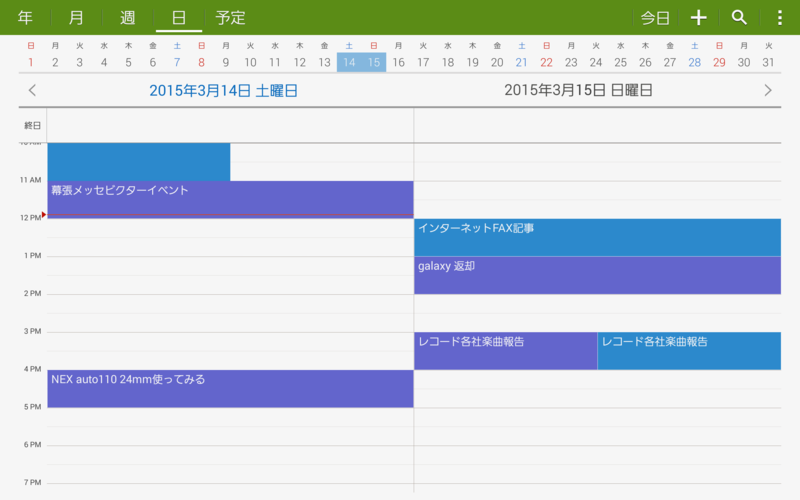The image size is (800, 500).
Task: Select date 23 in date strip
Action: pyautogui.click(x=571, y=62)
